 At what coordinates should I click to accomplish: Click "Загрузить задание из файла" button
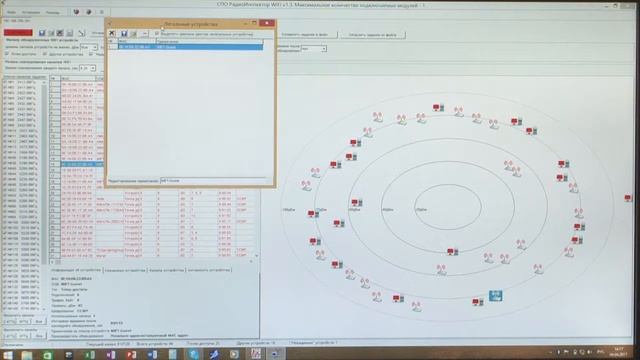point(373,35)
